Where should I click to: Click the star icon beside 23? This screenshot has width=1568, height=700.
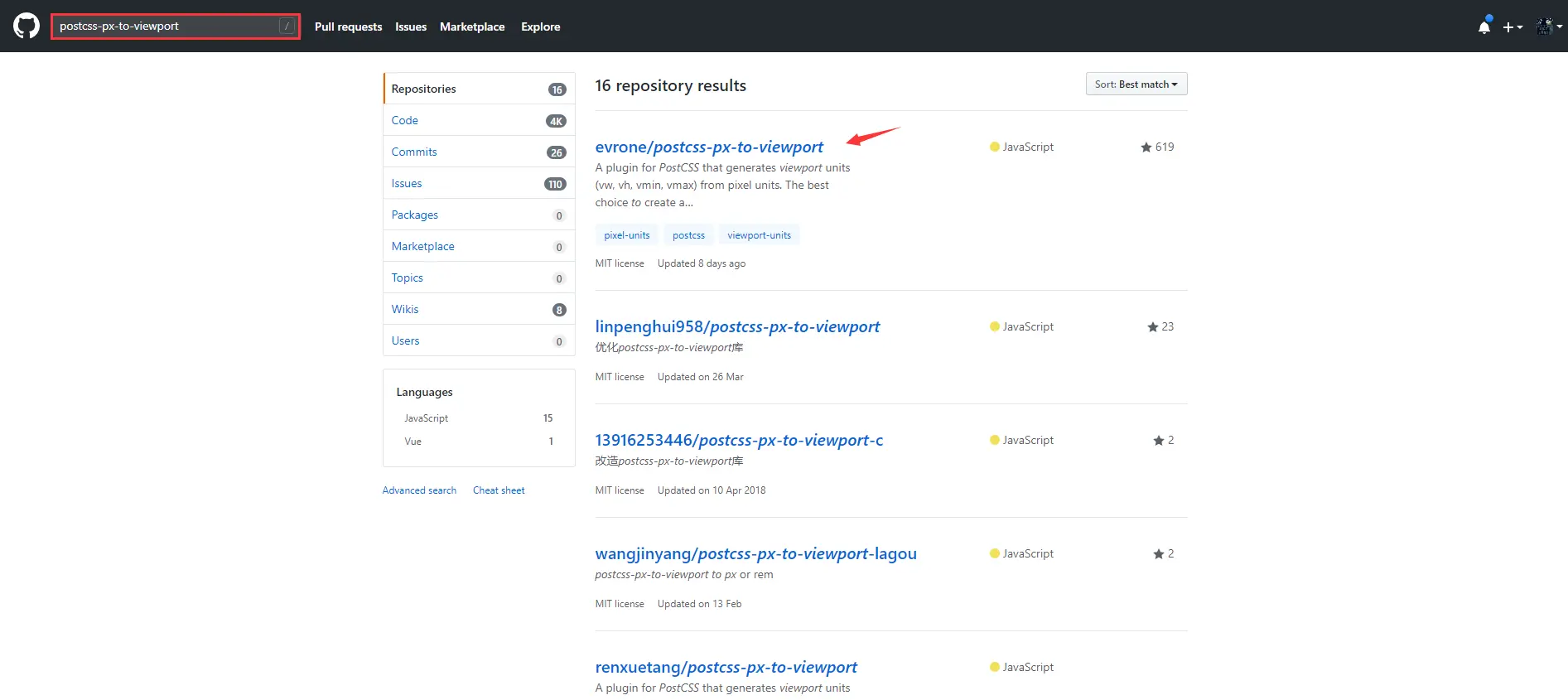coord(1153,326)
